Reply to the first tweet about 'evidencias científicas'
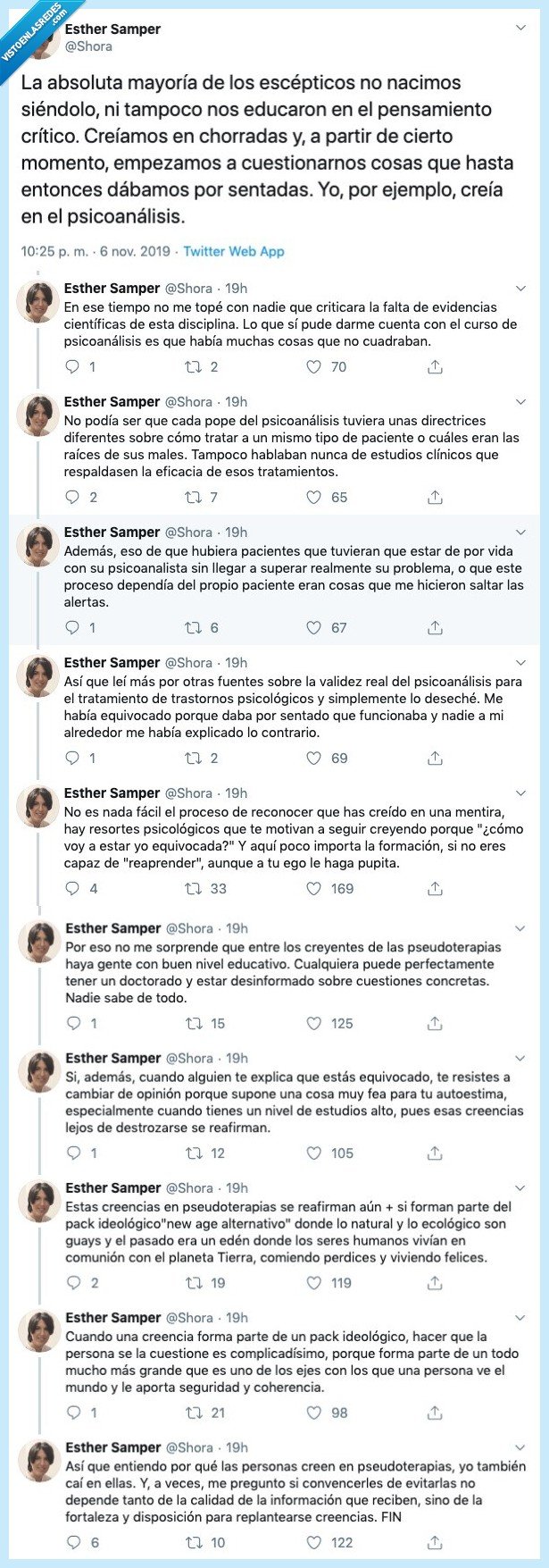The height and width of the screenshot is (1568, 549). tap(71, 365)
